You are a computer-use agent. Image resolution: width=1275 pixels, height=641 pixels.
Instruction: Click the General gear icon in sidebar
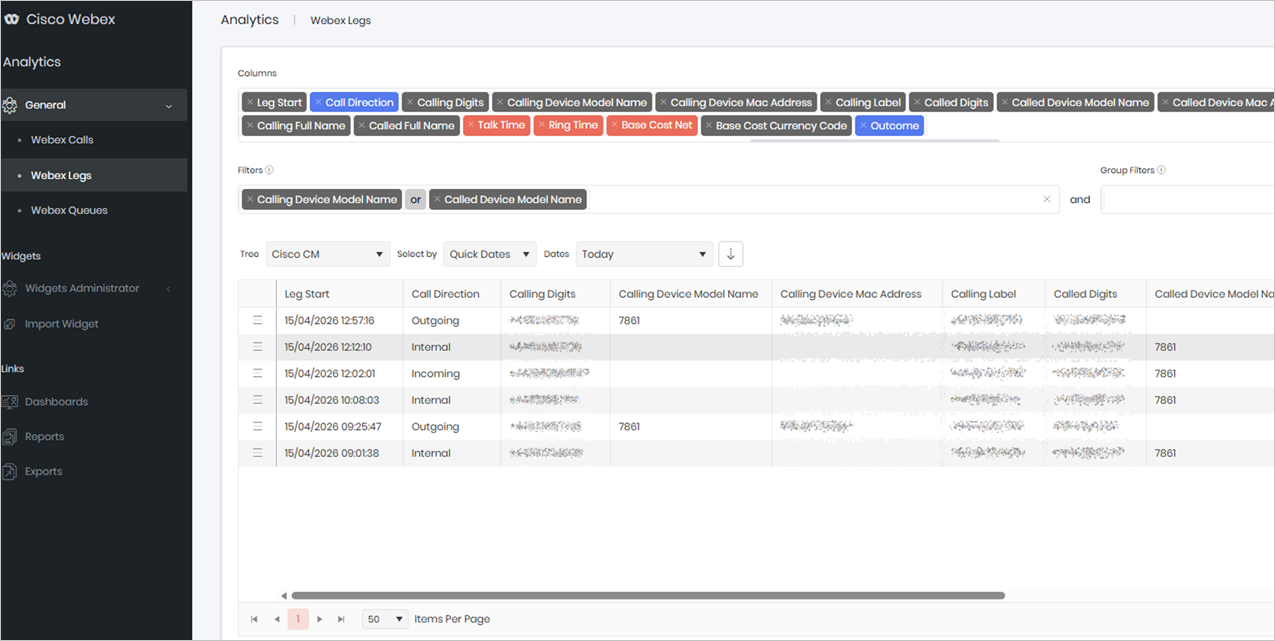coord(10,105)
